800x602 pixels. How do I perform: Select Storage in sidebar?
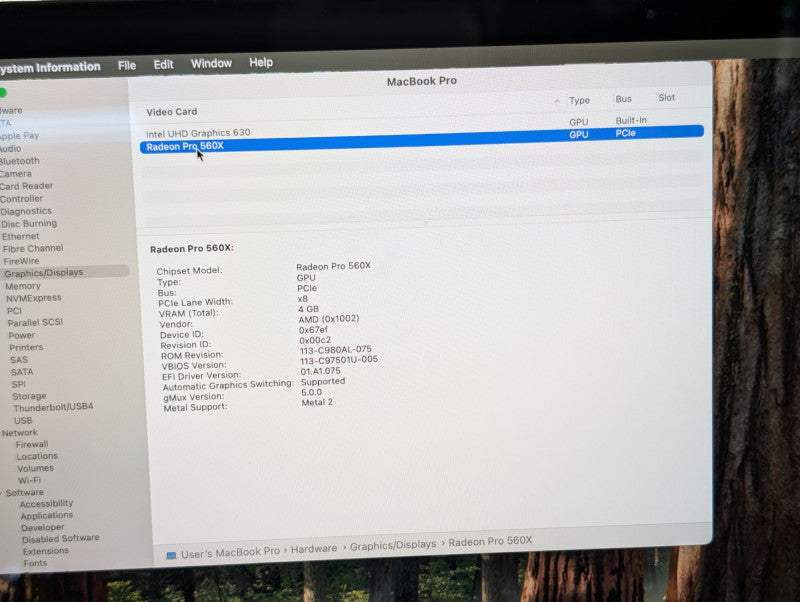29,396
